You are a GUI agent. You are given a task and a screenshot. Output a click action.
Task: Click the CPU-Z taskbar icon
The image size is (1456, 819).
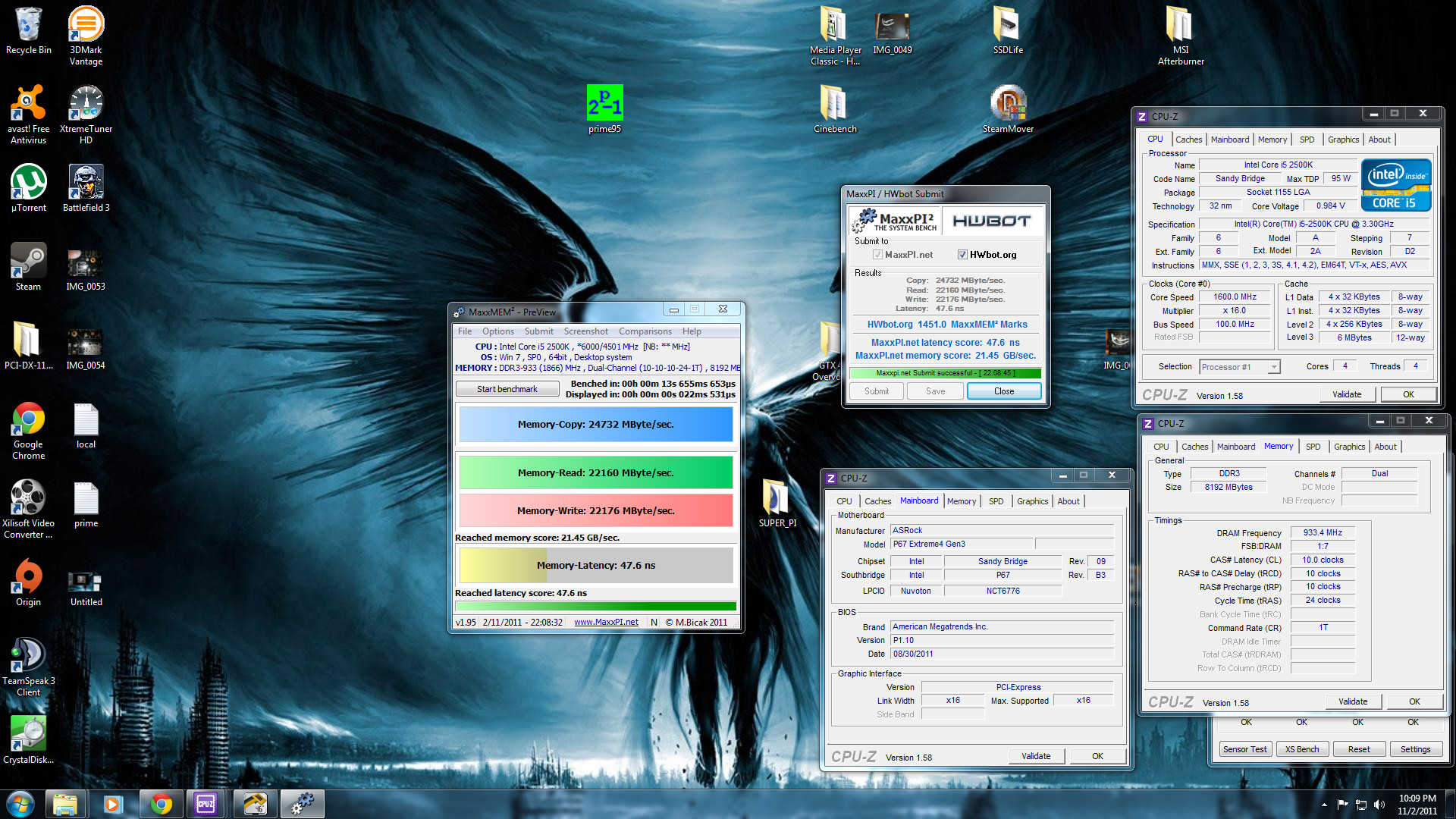206,804
